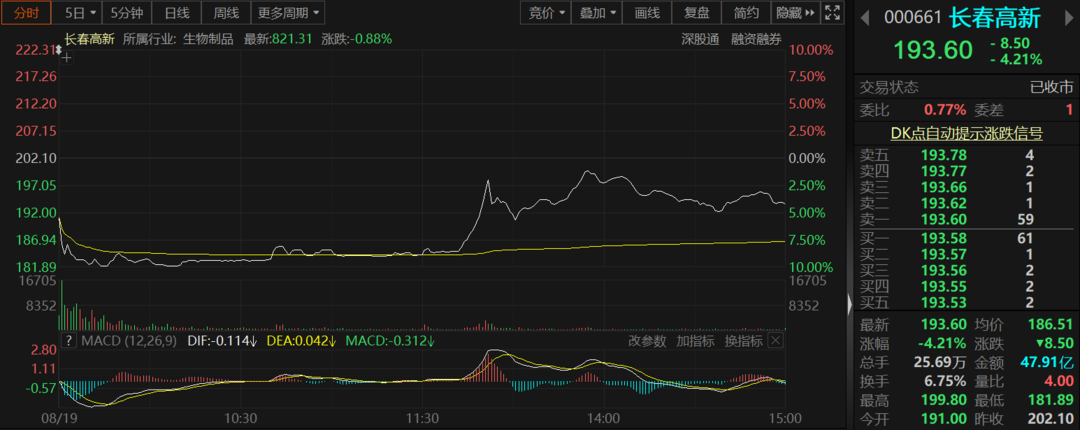Click the 生物制品 industry label
This screenshot has width=1080, height=430.
point(207,39)
